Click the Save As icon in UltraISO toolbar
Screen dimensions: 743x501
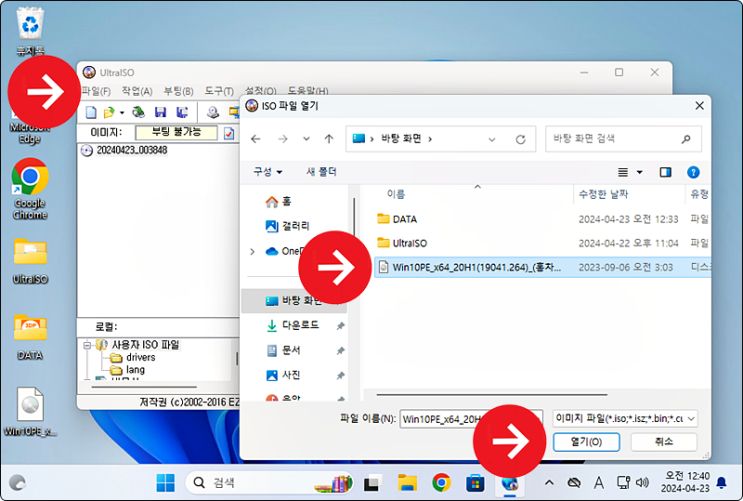click(x=182, y=112)
